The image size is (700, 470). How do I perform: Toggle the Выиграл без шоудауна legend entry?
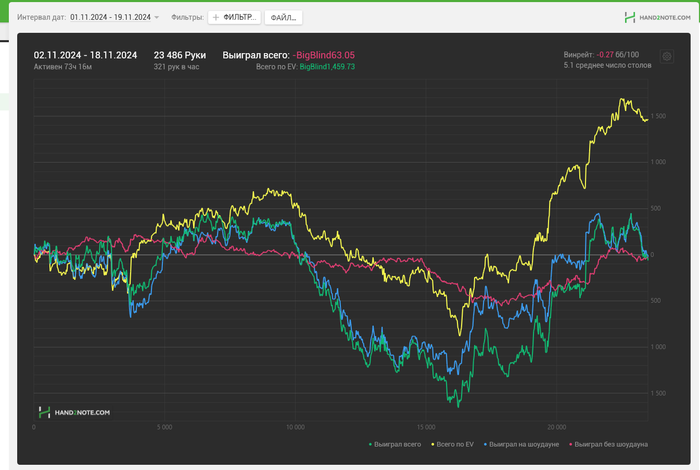coord(608,445)
